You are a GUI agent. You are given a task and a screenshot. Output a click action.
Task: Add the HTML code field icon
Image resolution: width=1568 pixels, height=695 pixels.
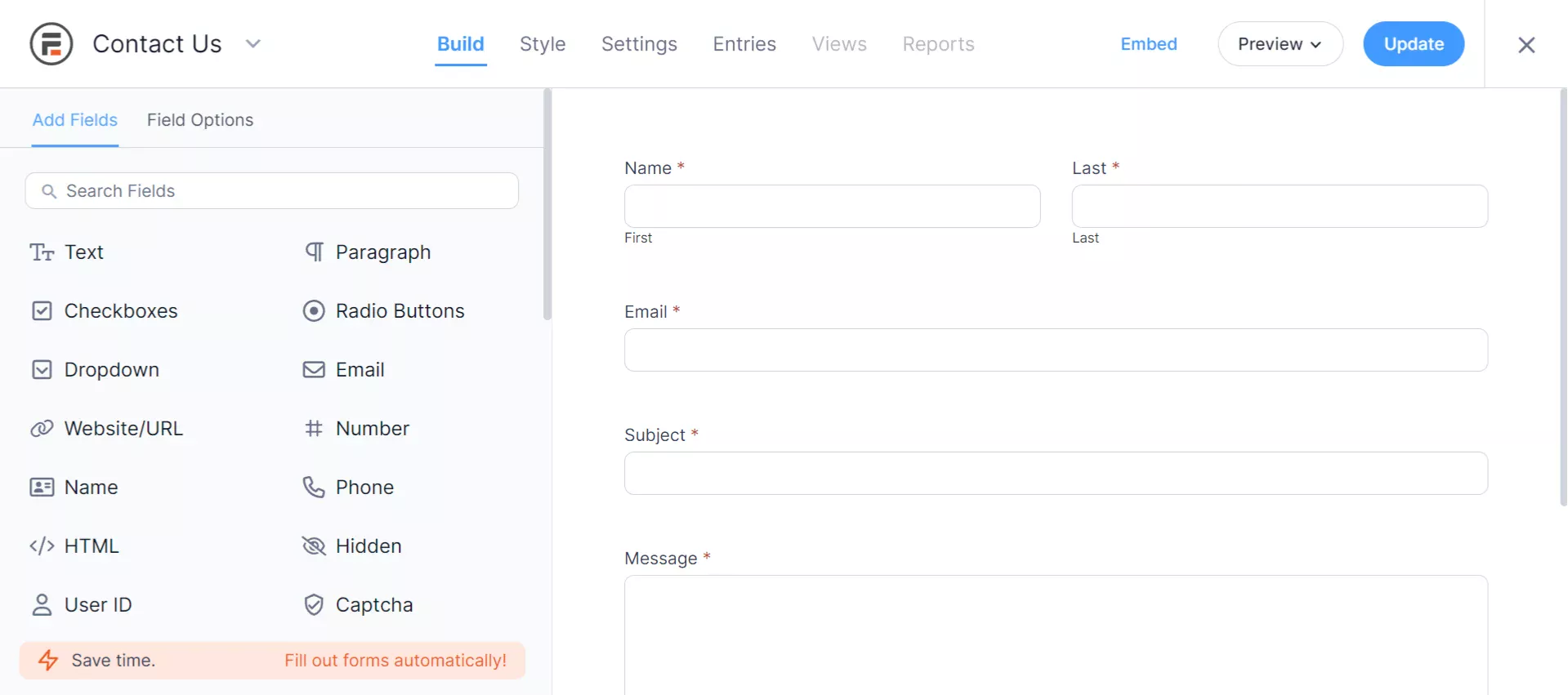tap(42, 546)
